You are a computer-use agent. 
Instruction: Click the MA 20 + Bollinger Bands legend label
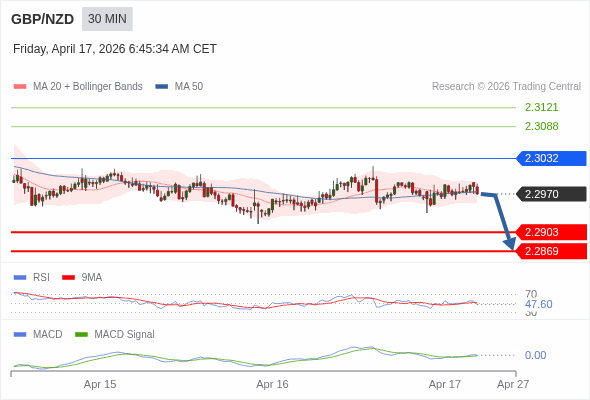(88, 87)
